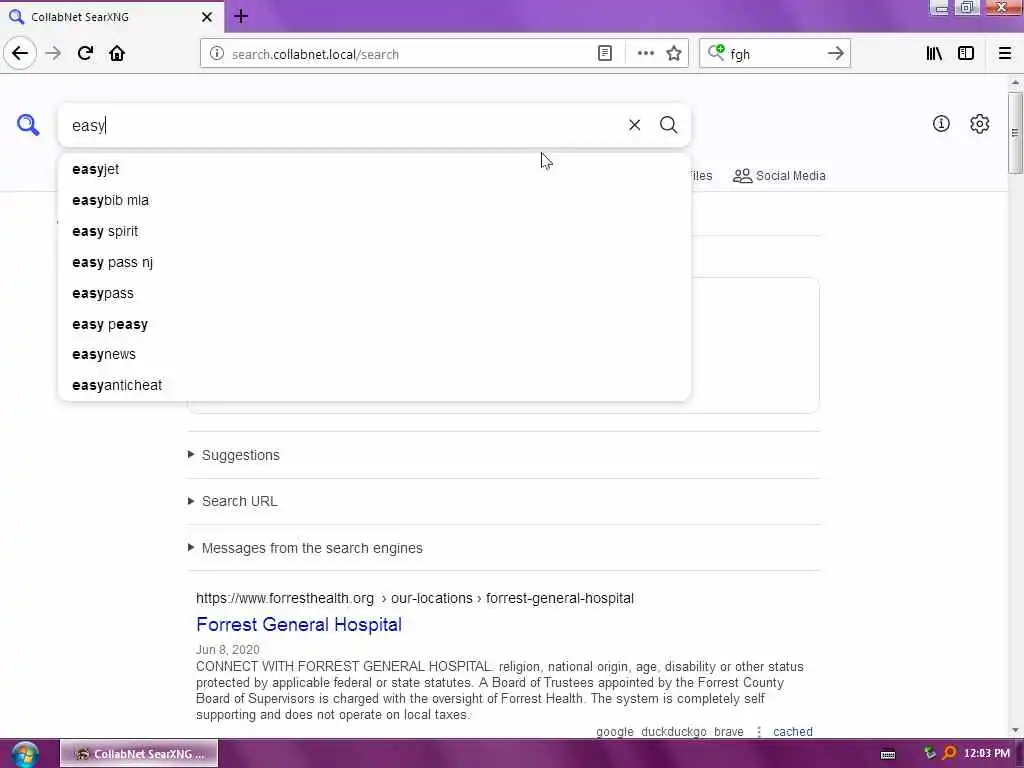Show site information icon in address bar
This screenshot has height=768, width=1024.
216,54
